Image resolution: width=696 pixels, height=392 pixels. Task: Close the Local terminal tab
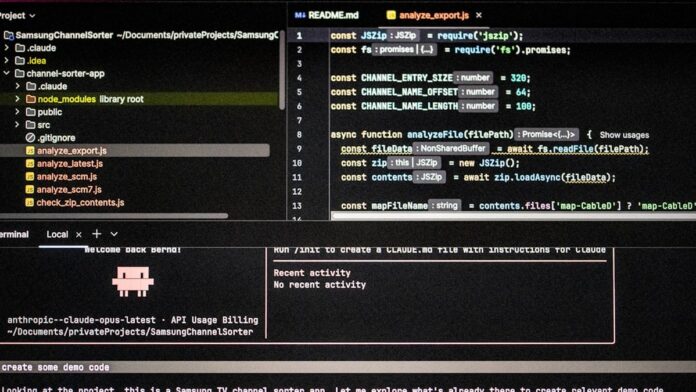point(79,234)
